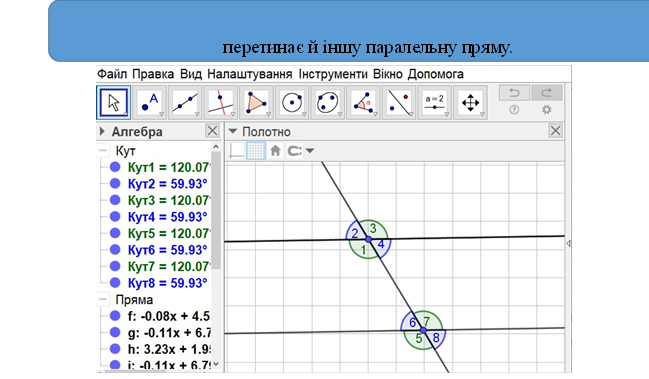Select the Angle measurement tool
This screenshot has width=649, height=379.
363,103
